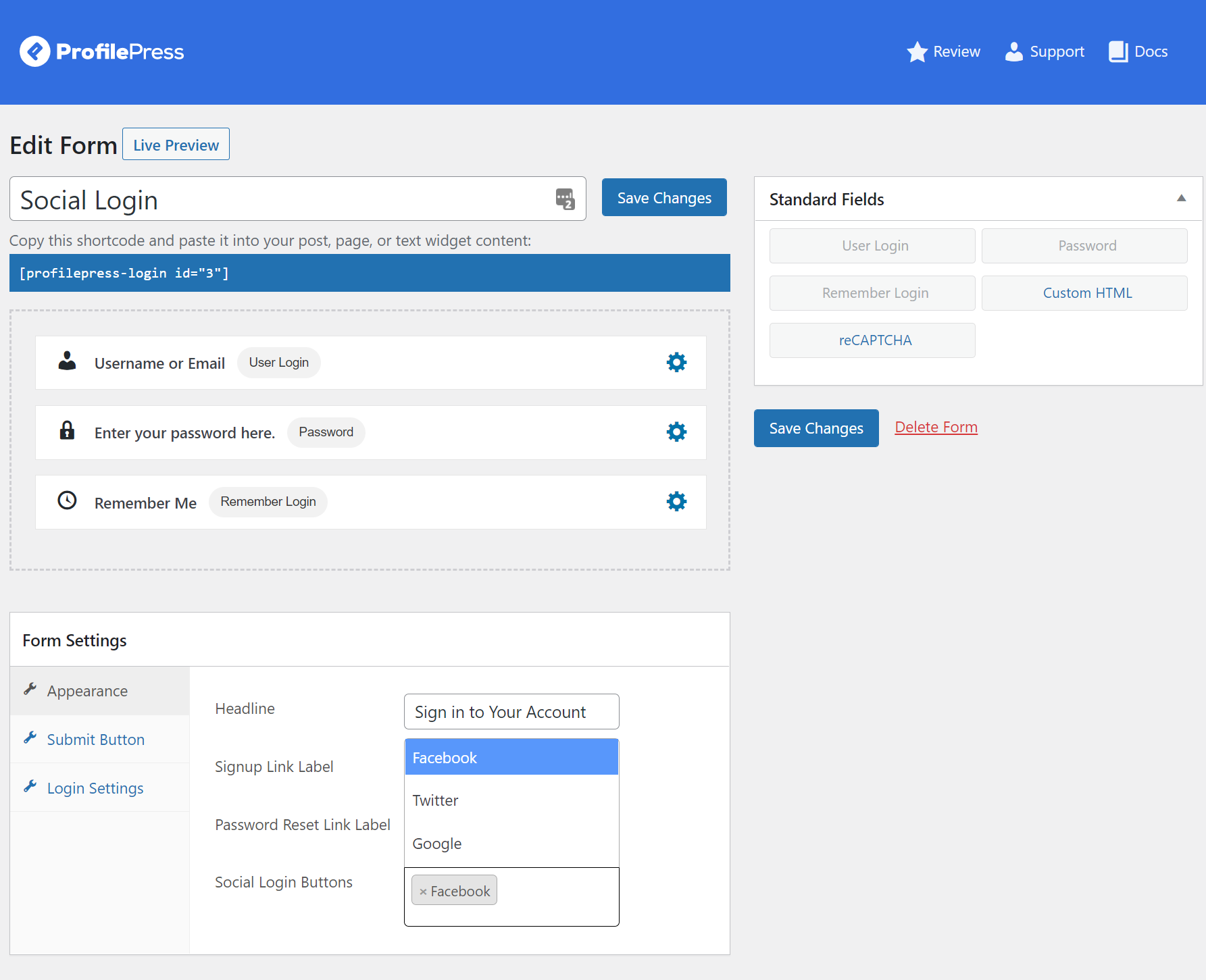Click the Form Settings heading
1206x980 pixels.
tap(74, 640)
